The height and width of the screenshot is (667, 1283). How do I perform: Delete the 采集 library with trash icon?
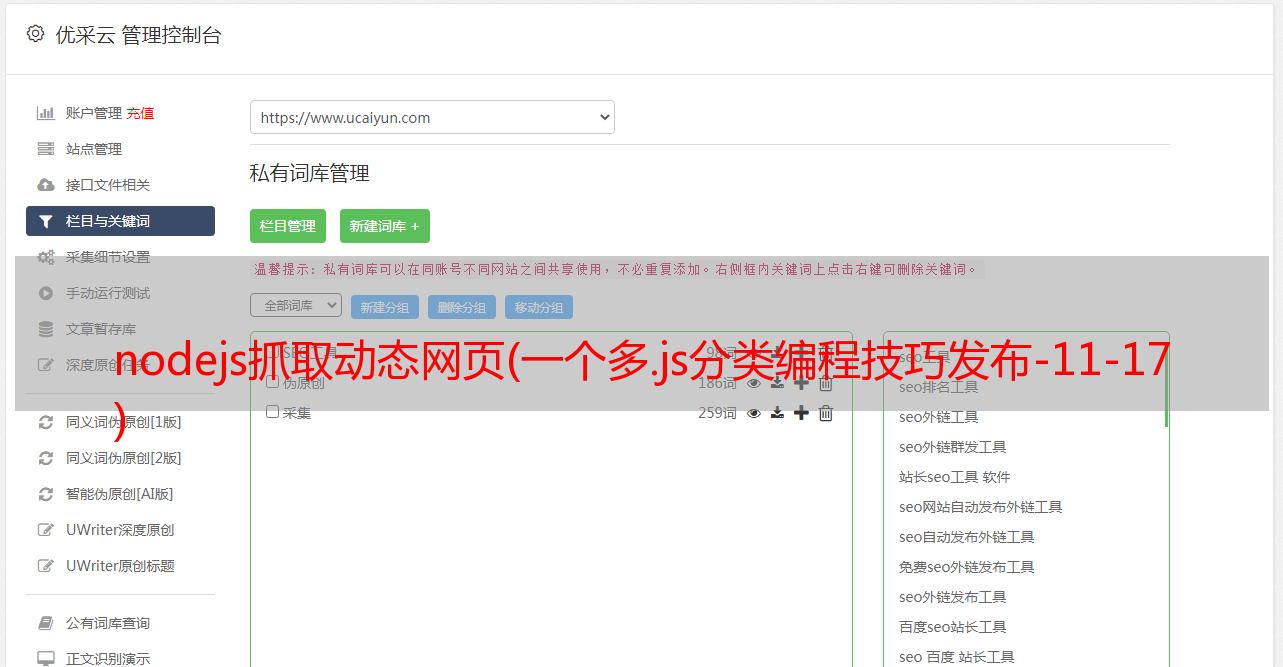[x=826, y=413]
